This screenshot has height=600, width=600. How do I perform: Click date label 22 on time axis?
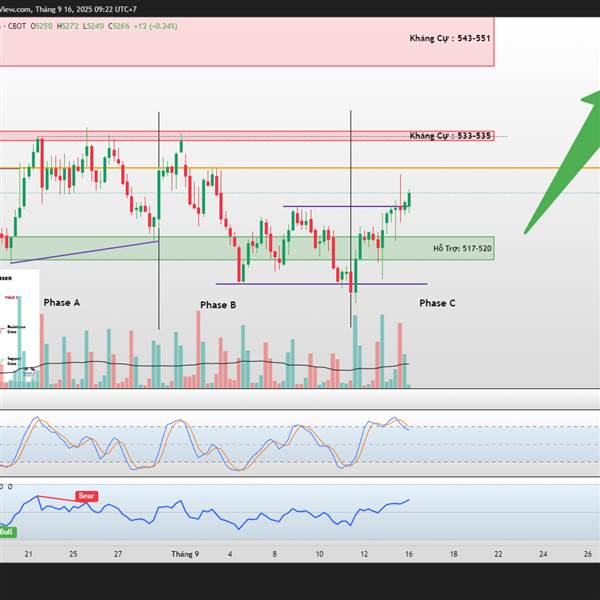point(498,554)
